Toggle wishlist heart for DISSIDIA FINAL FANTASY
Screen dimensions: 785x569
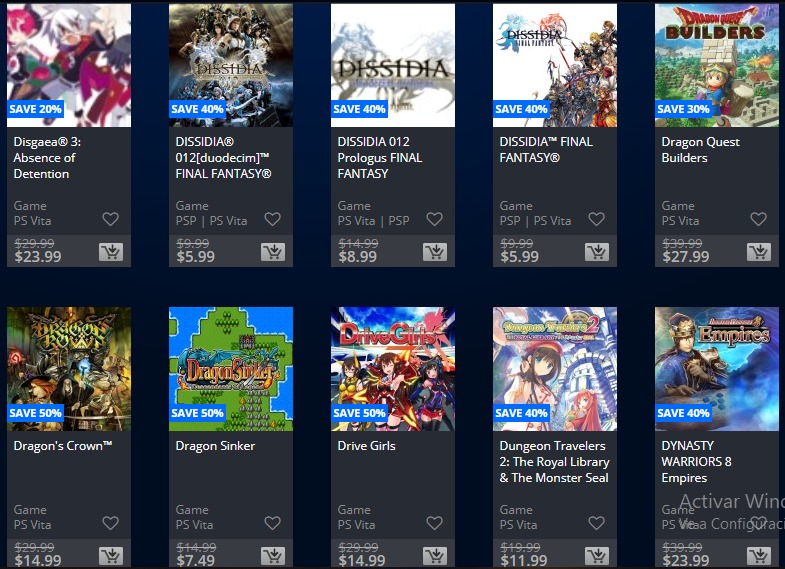coord(596,219)
